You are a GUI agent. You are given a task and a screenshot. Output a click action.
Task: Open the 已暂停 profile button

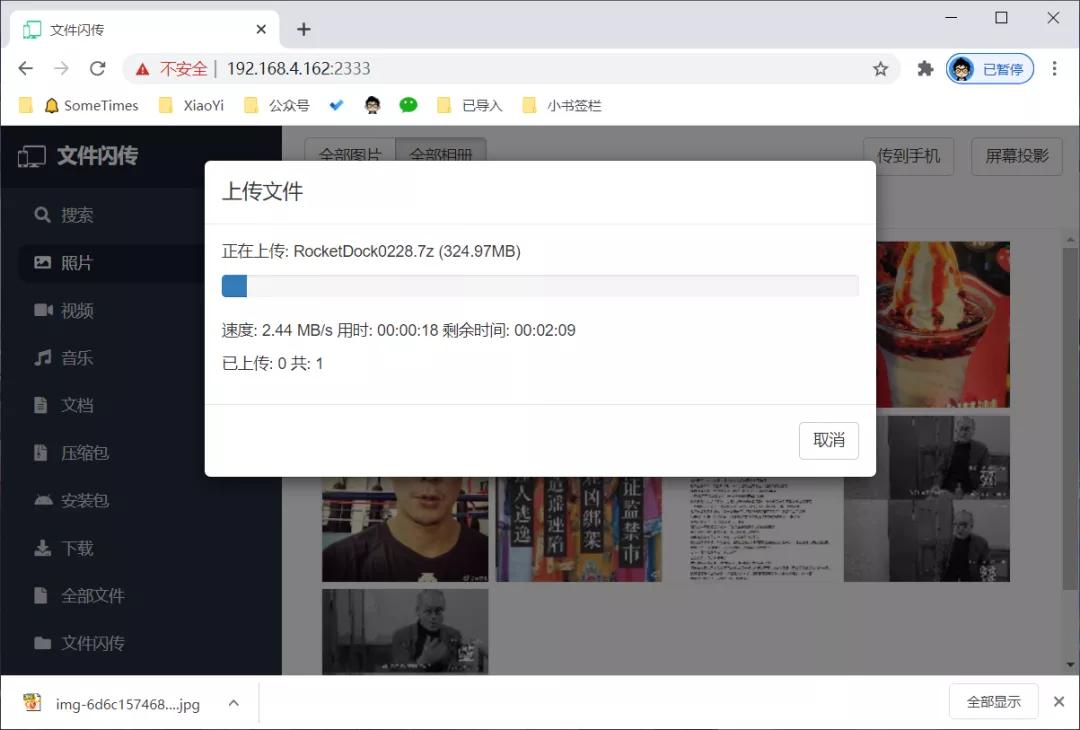(x=990, y=69)
